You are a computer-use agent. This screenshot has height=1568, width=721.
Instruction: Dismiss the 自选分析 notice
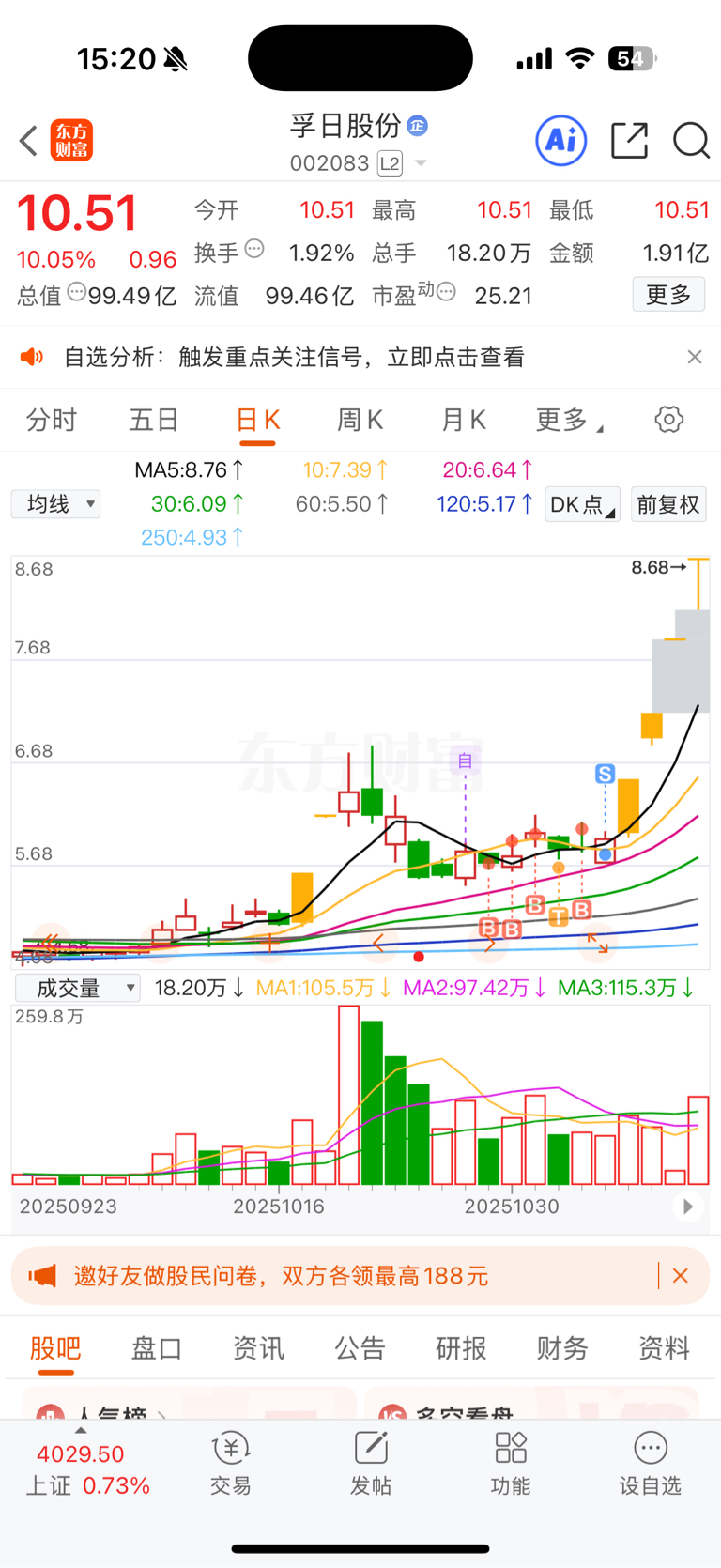[695, 357]
